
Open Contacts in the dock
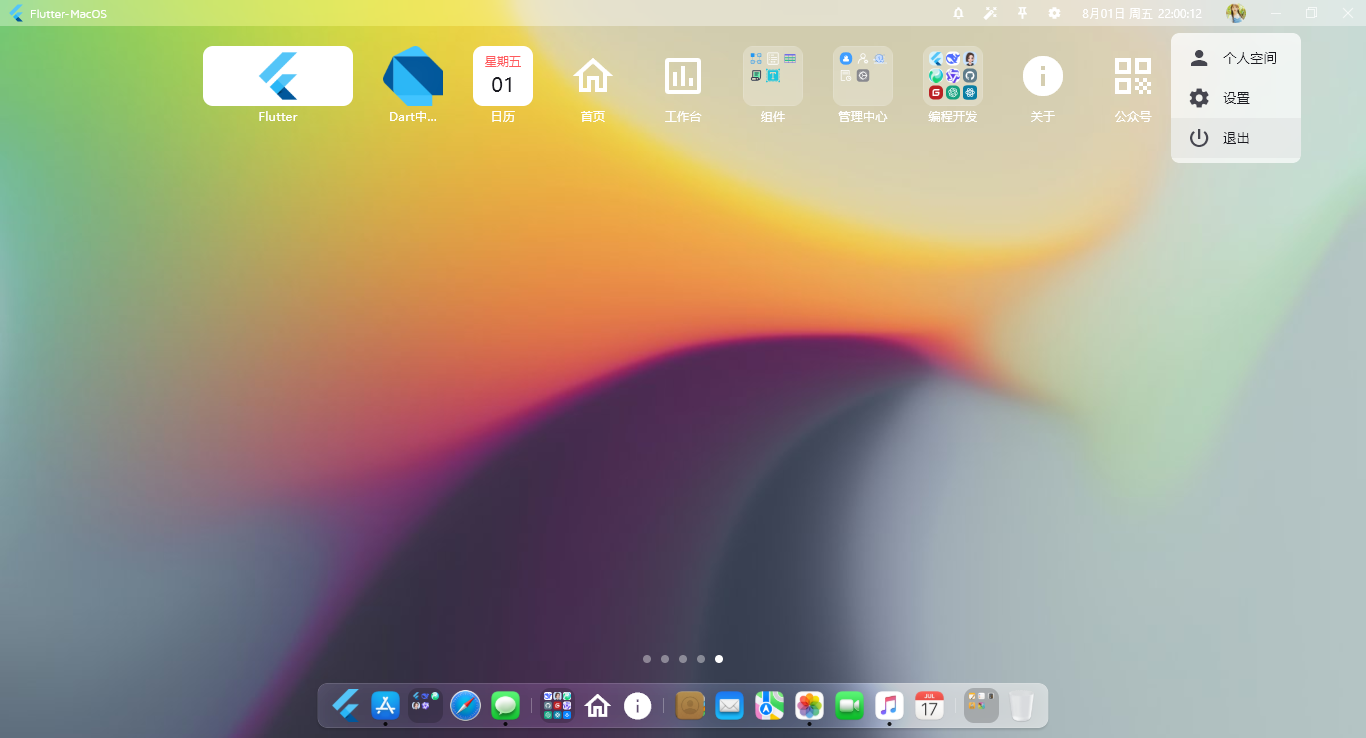click(690, 705)
